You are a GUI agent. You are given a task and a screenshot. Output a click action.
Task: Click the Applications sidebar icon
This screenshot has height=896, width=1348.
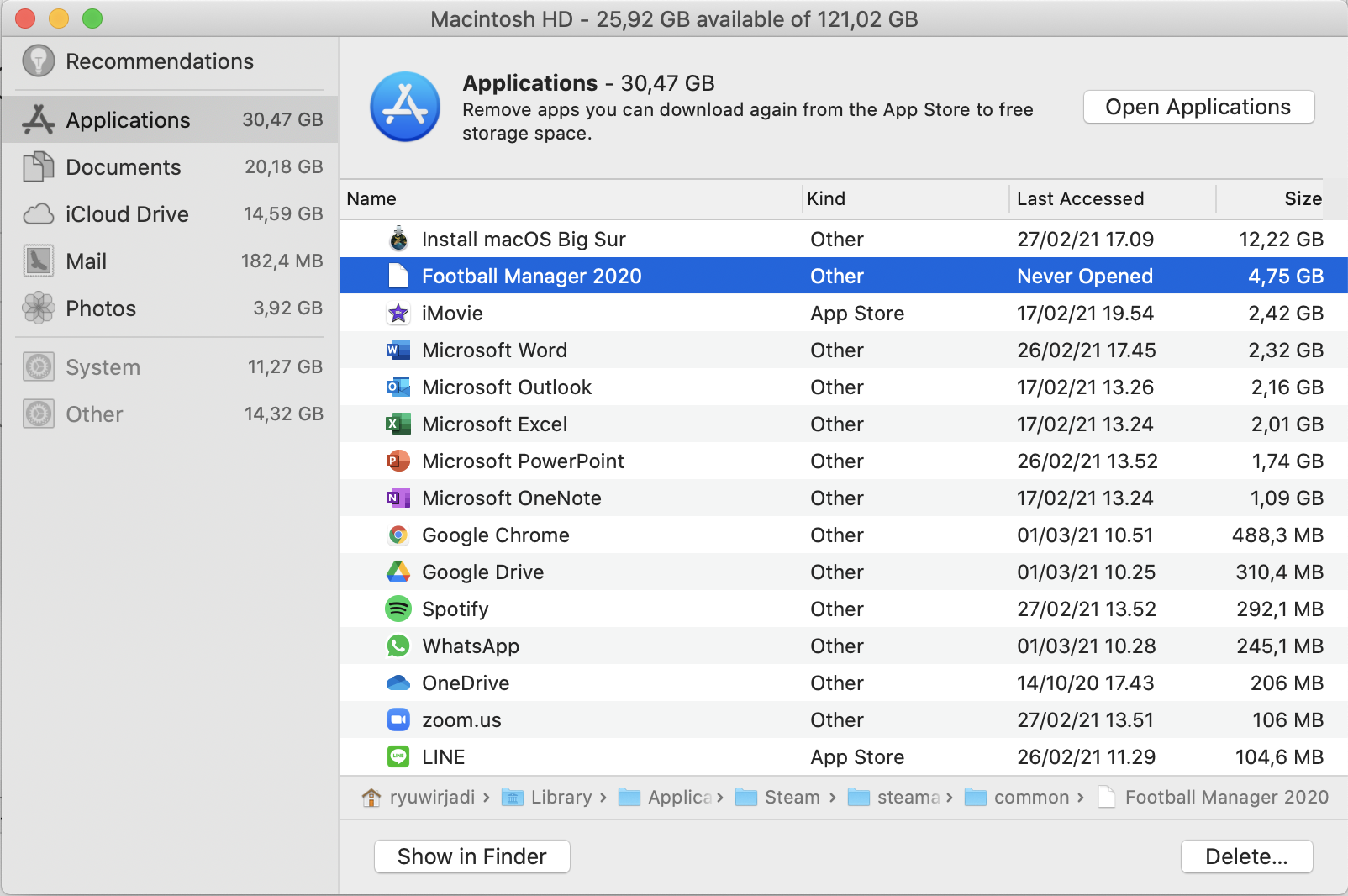(x=39, y=119)
